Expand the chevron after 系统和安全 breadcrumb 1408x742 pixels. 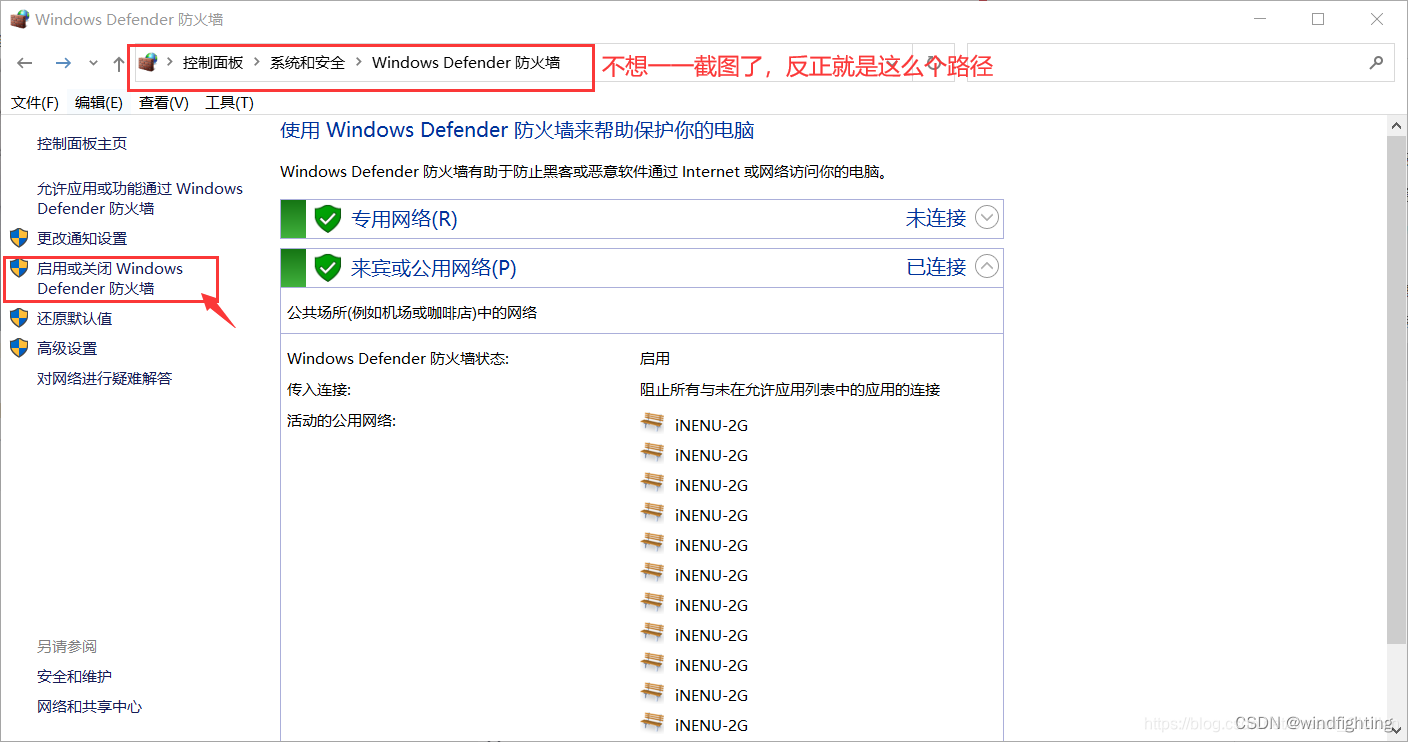click(x=358, y=62)
